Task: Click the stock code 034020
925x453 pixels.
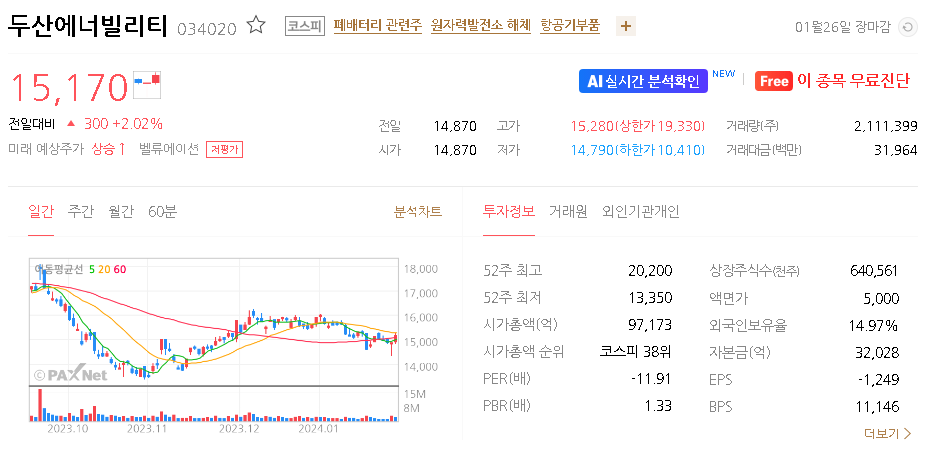Action: coord(207,29)
